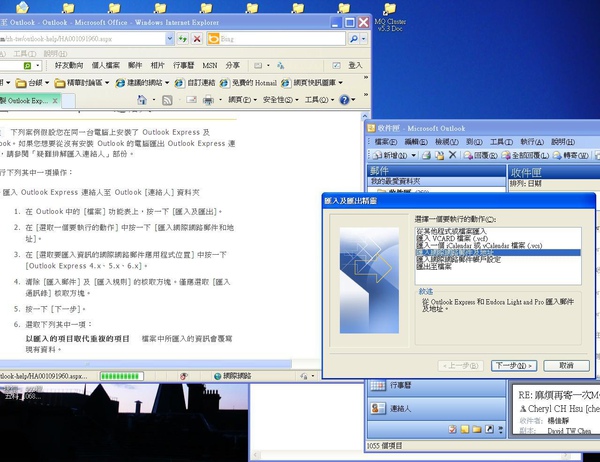
Task: Click the green search icon in the MSN toolbar
Action: pyautogui.click(x=28, y=65)
